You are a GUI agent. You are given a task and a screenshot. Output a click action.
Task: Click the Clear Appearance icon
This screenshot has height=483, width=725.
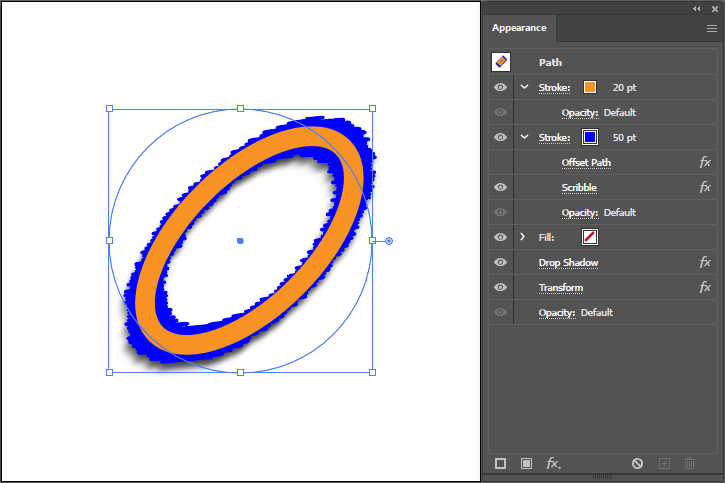coord(637,463)
